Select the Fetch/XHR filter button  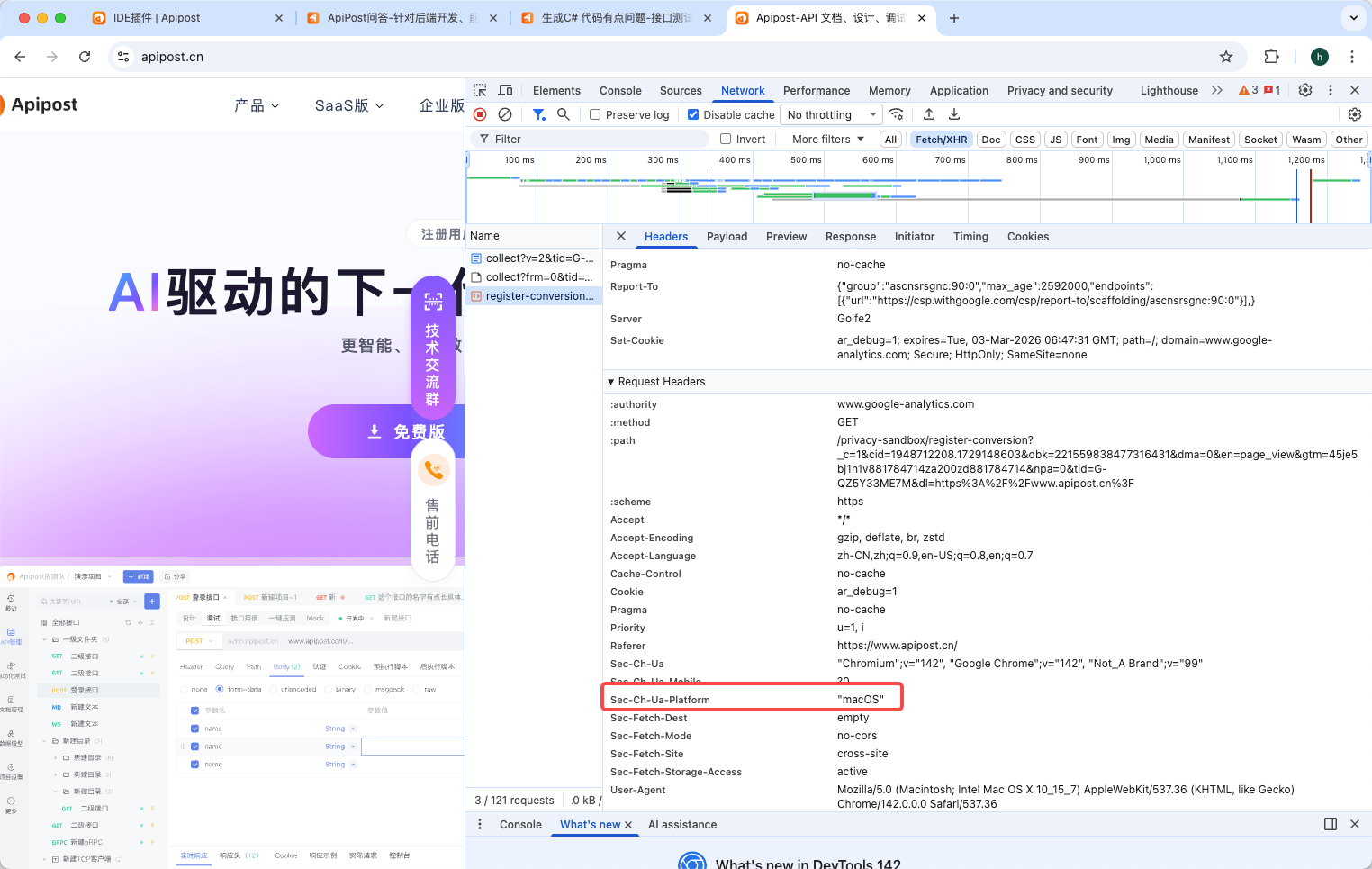[941, 140]
